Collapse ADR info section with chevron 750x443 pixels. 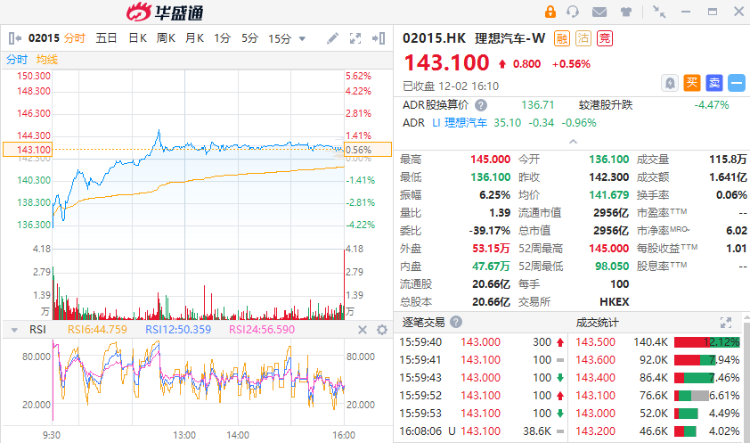point(573,142)
